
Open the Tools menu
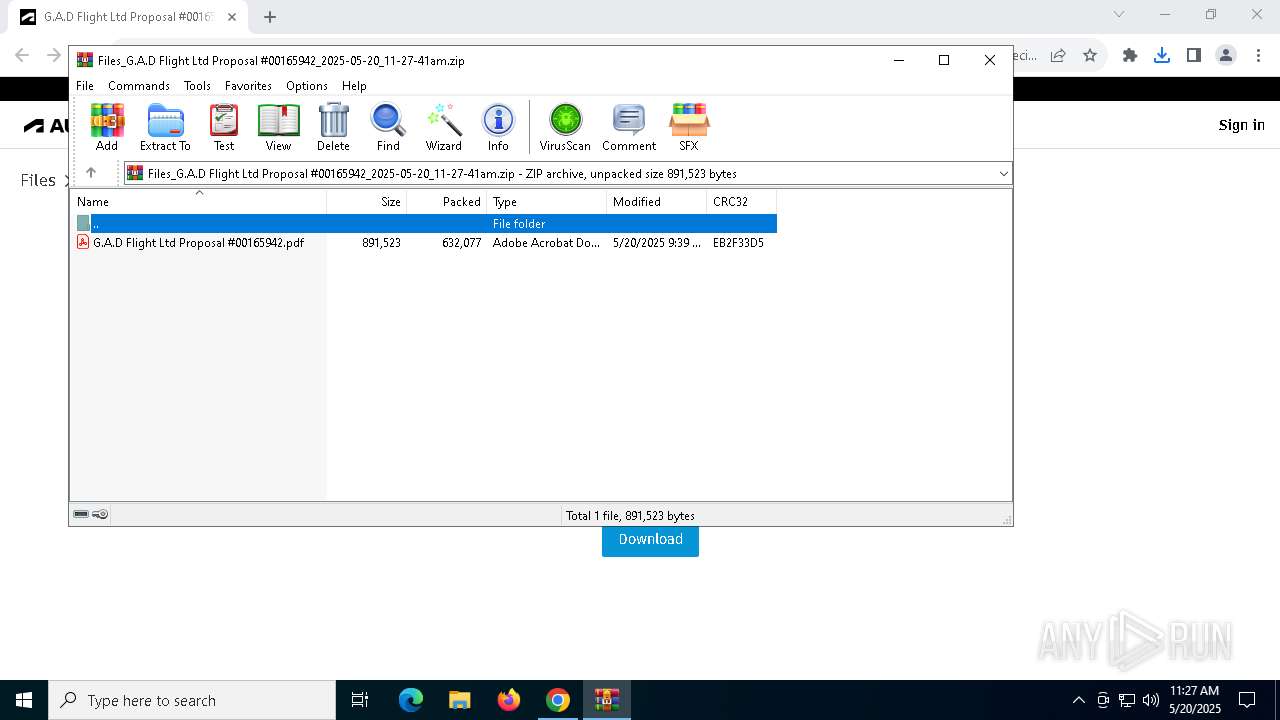click(197, 86)
